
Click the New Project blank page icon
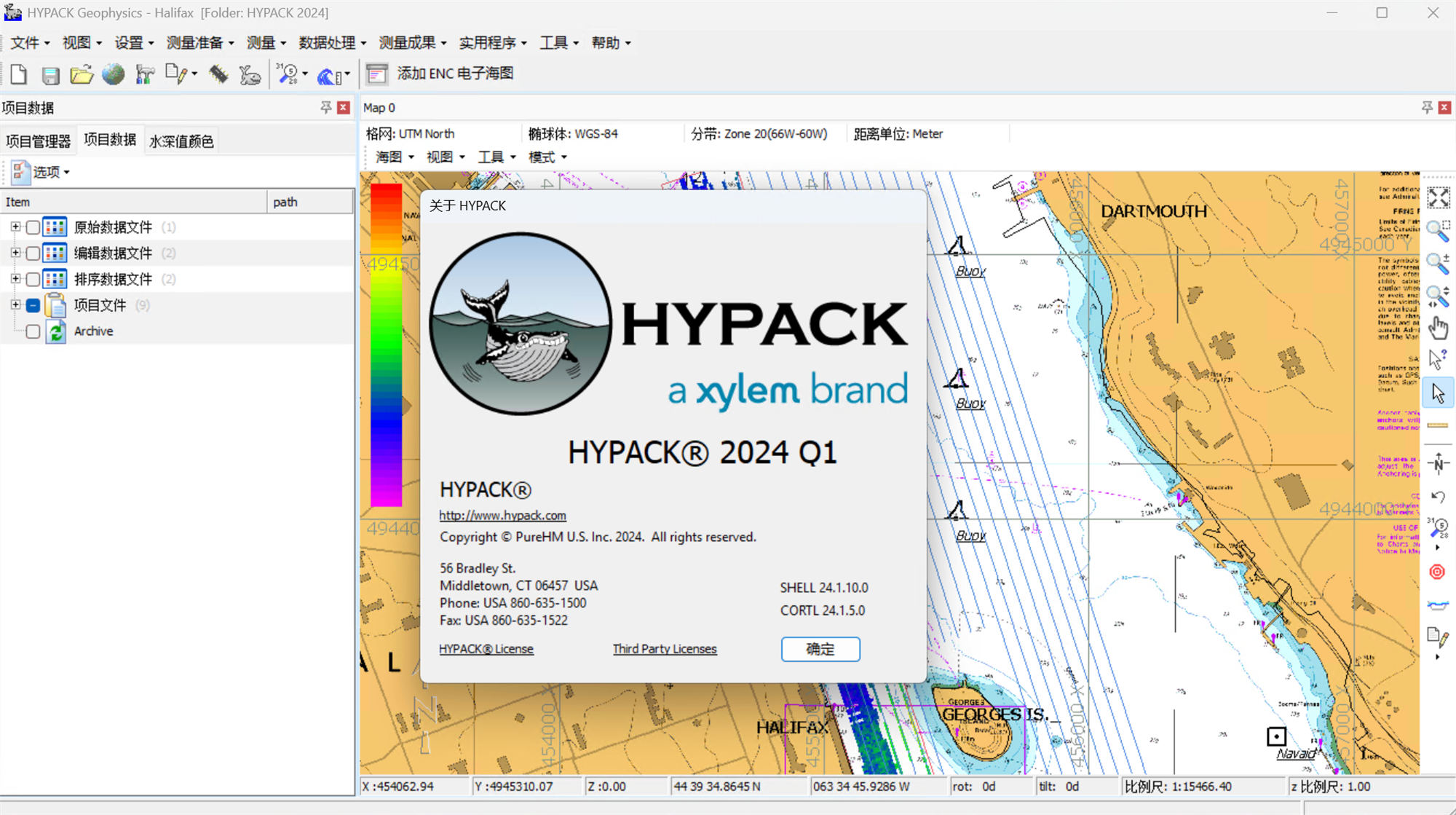(19, 74)
